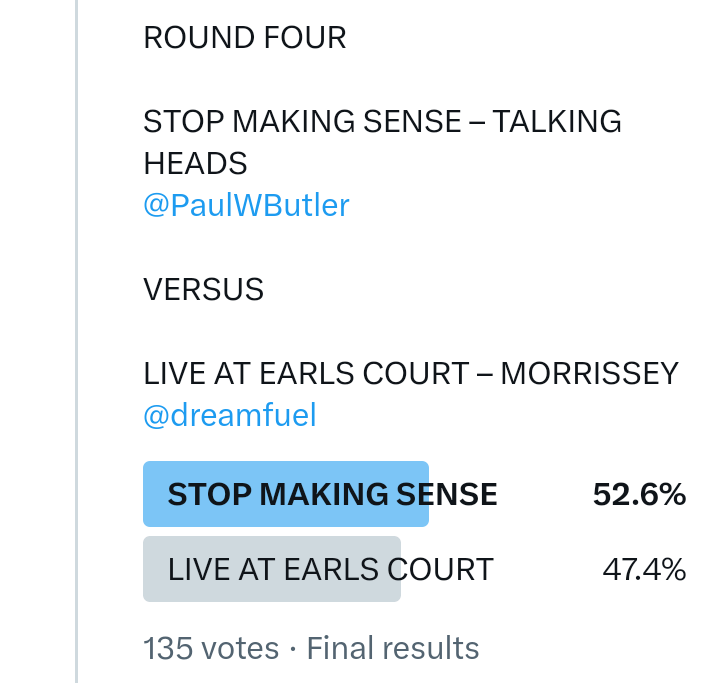Image resolution: width=720 pixels, height=683 pixels.
Task: Click the blue winning poll result bar
Action: tap(285, 494)
